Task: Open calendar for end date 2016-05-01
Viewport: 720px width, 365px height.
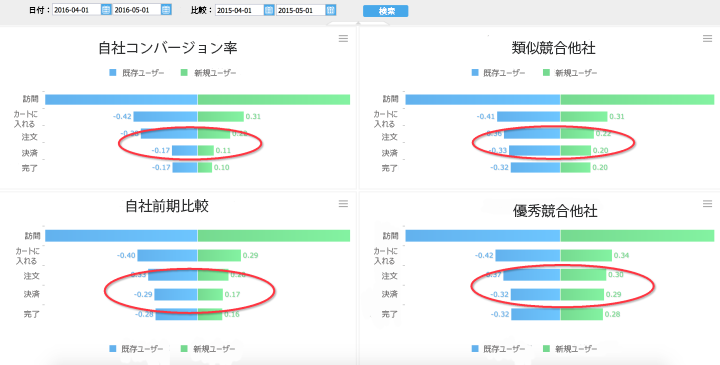Action: pyautogui.click(x=166, y=10)
